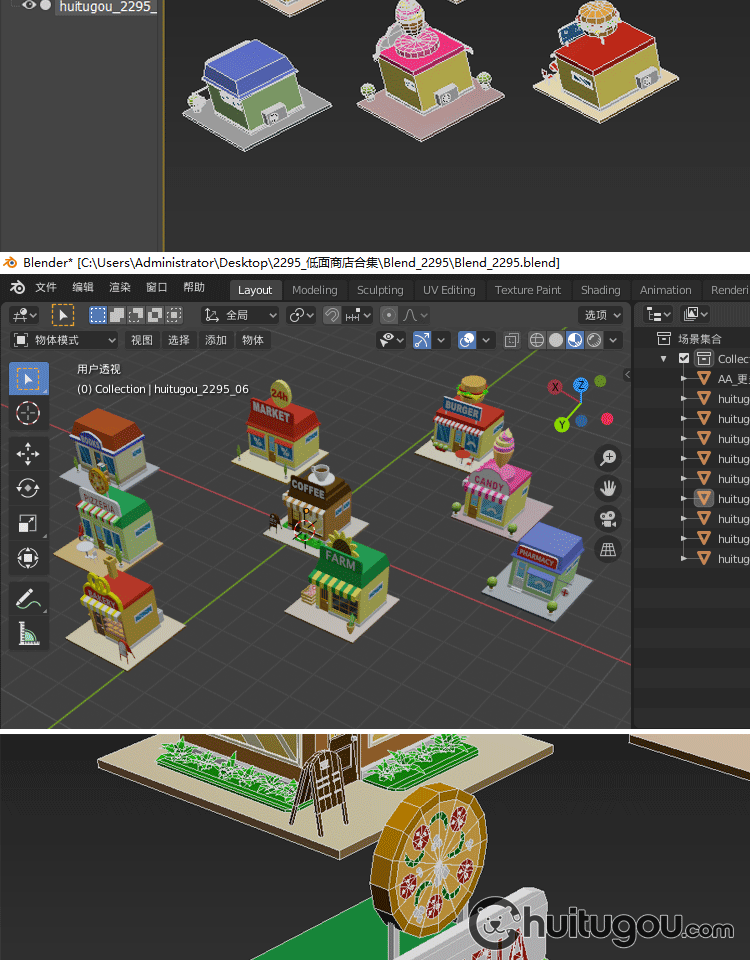Viewport: 750px width, 960px height.
Task: Select the Move tool in toolbar
Action: pos(28,453)
